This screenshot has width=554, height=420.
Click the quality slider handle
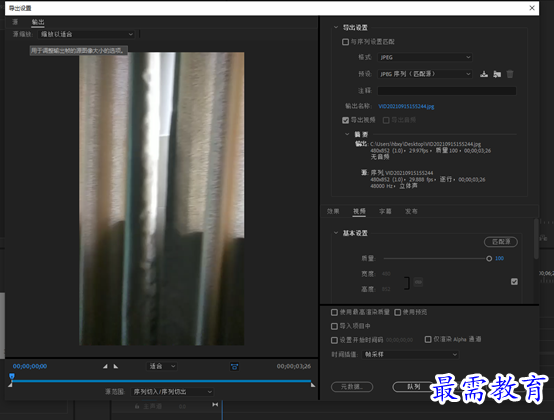point(489,259)
